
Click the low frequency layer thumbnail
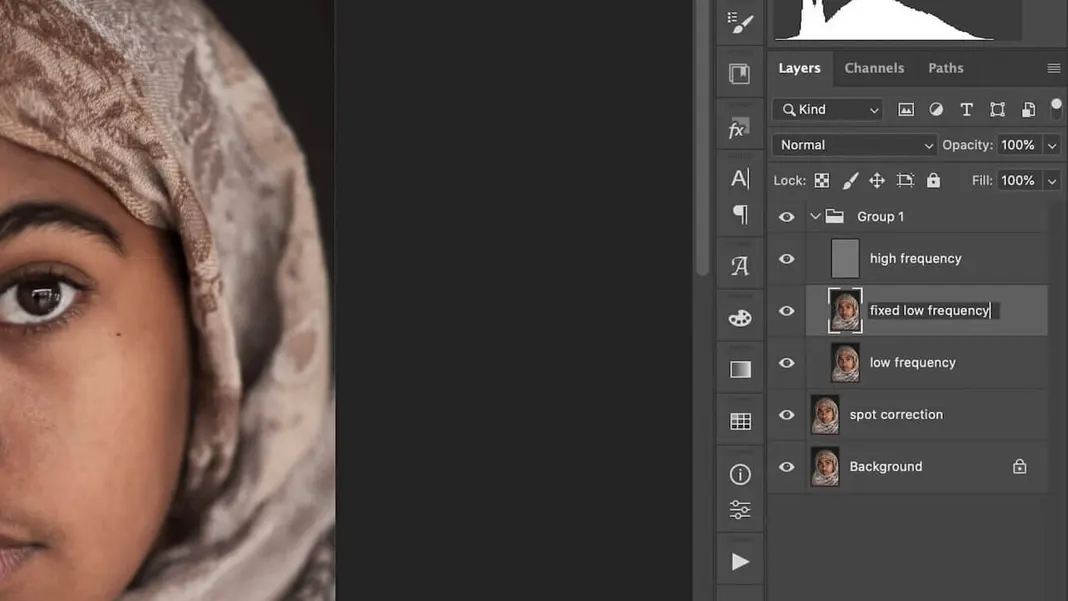point(845,363)
